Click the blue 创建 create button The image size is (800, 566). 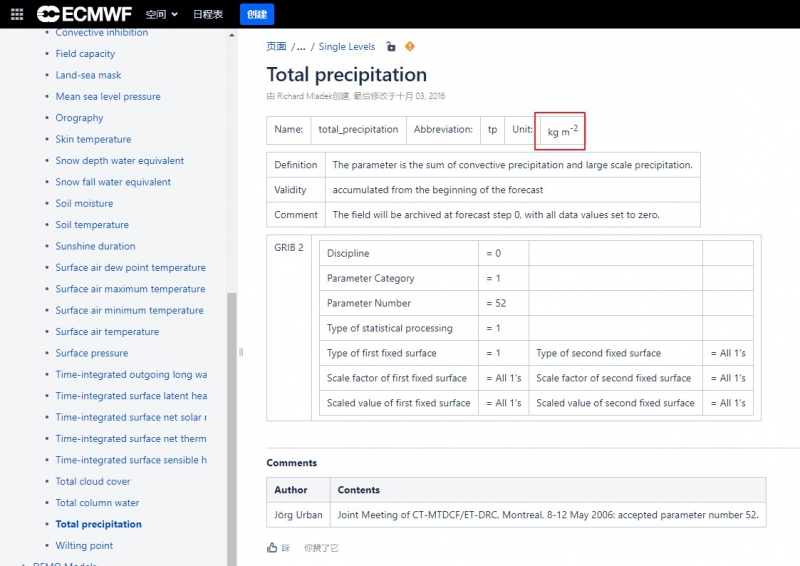(x=257, y=14)
